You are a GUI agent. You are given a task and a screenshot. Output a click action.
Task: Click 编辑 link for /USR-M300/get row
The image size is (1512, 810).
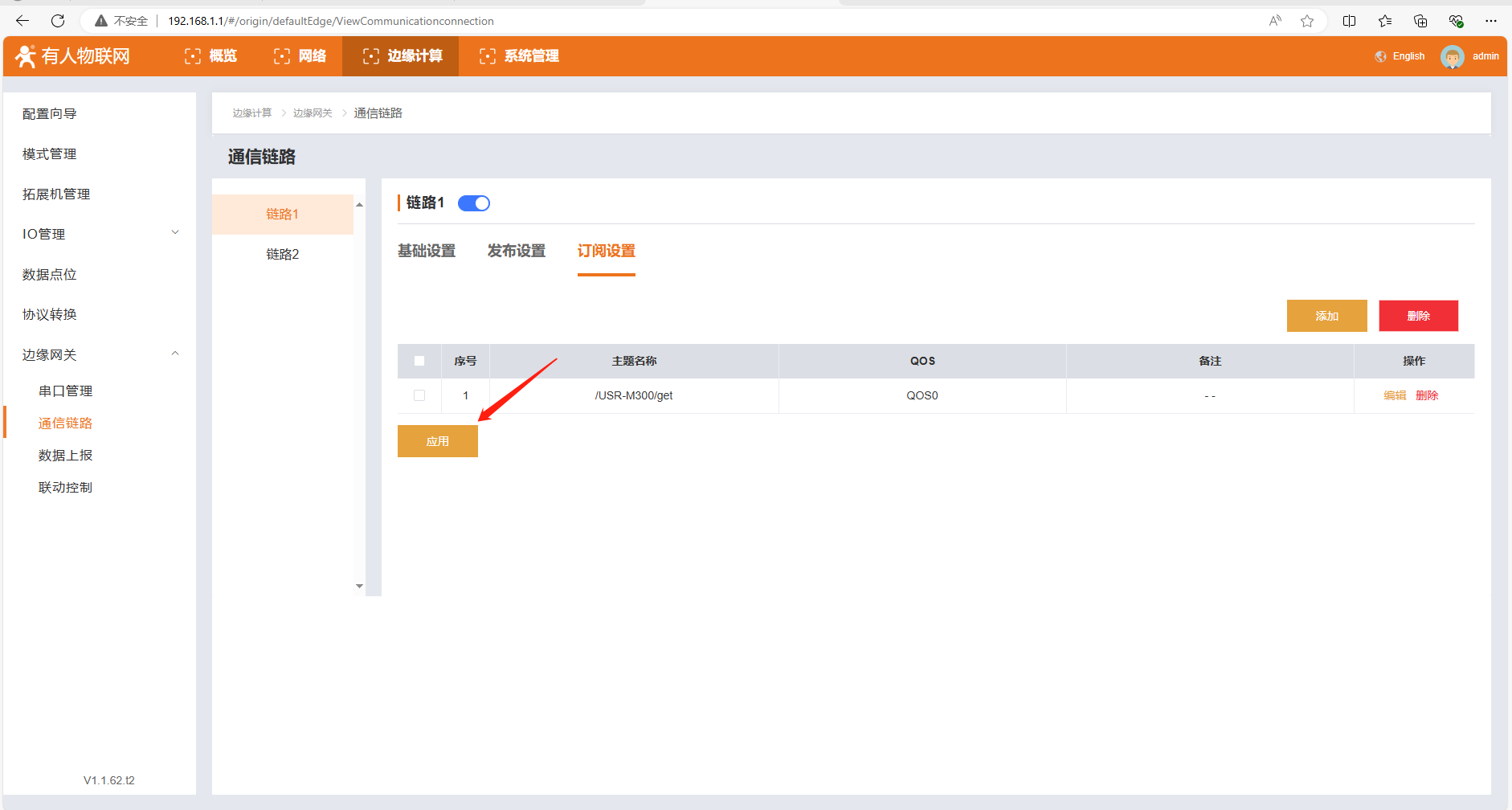pos(1395,395)
